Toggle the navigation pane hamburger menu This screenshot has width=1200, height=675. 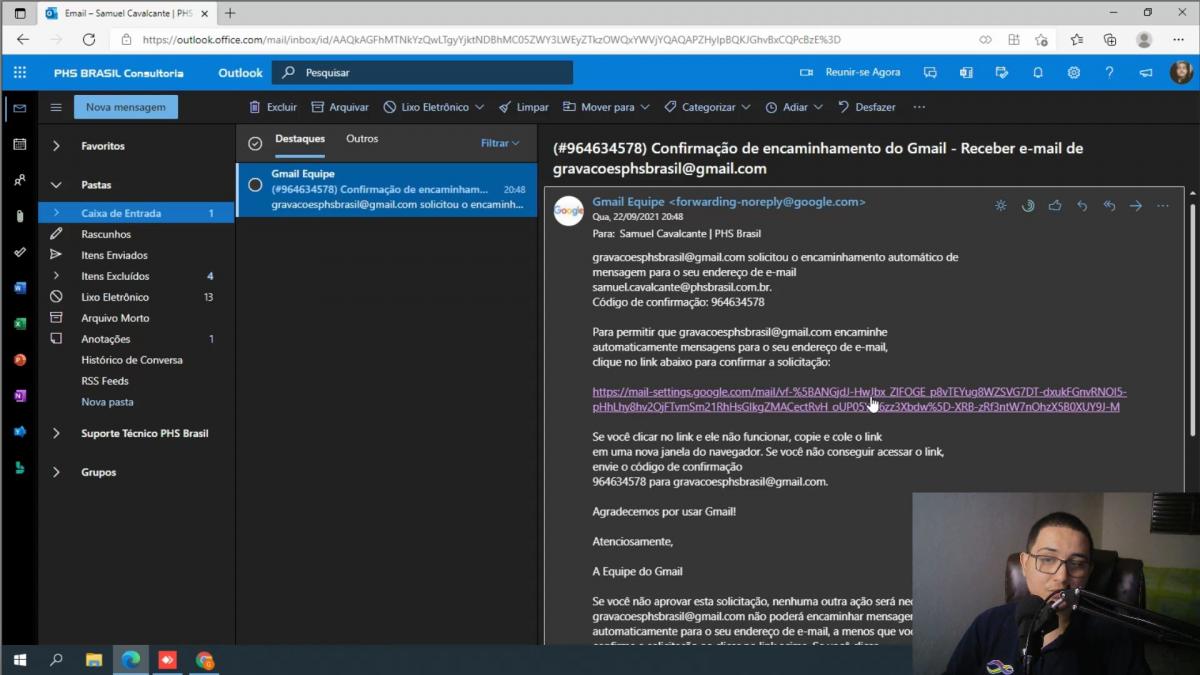[x=56, y=107]
